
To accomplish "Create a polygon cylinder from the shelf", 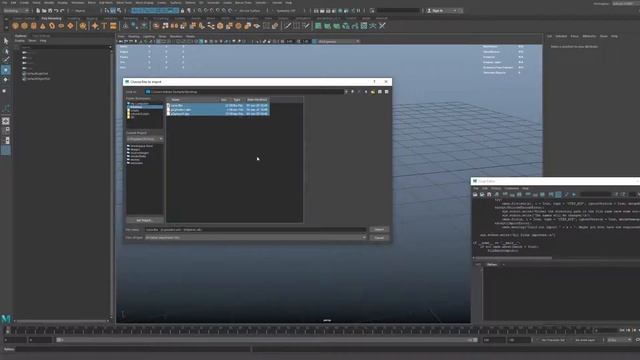I will [33, 26].
